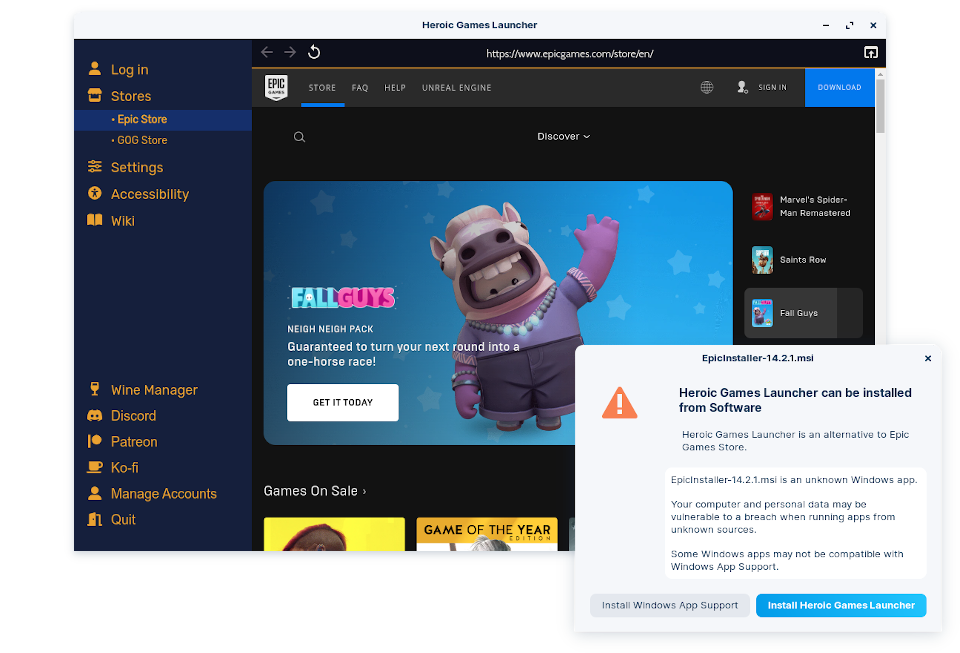The width and height of the screenshot is (960, 653).
Task: Click the Epic Games logo
Action: point(276,88)
